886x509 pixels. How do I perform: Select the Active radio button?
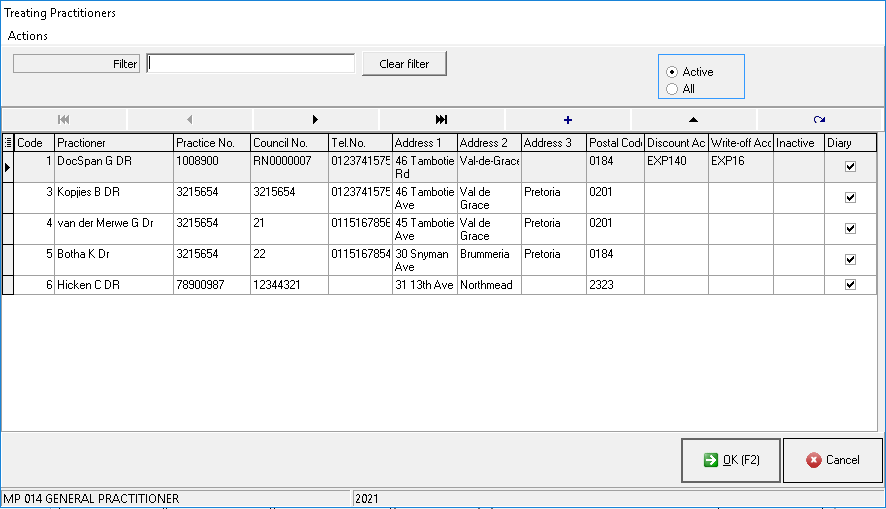tap(672, 72)
